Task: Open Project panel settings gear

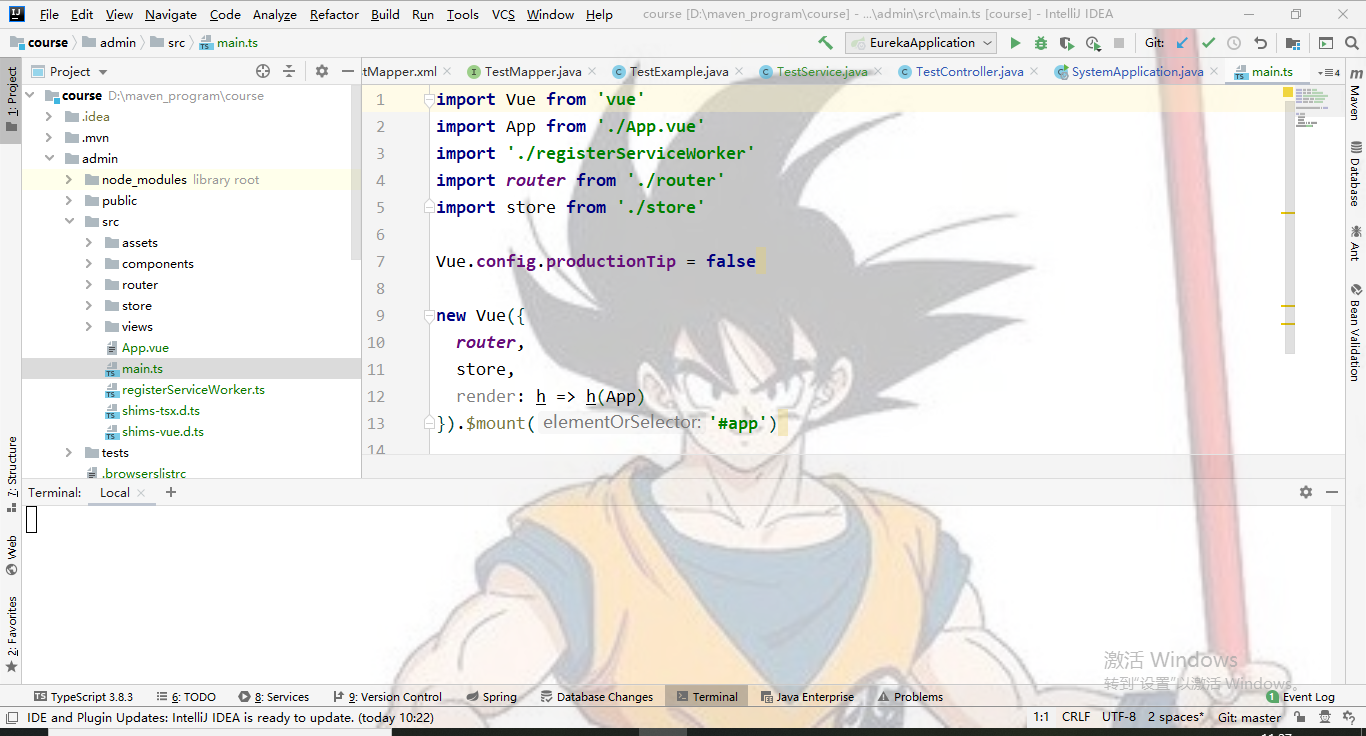Action: 322,71
